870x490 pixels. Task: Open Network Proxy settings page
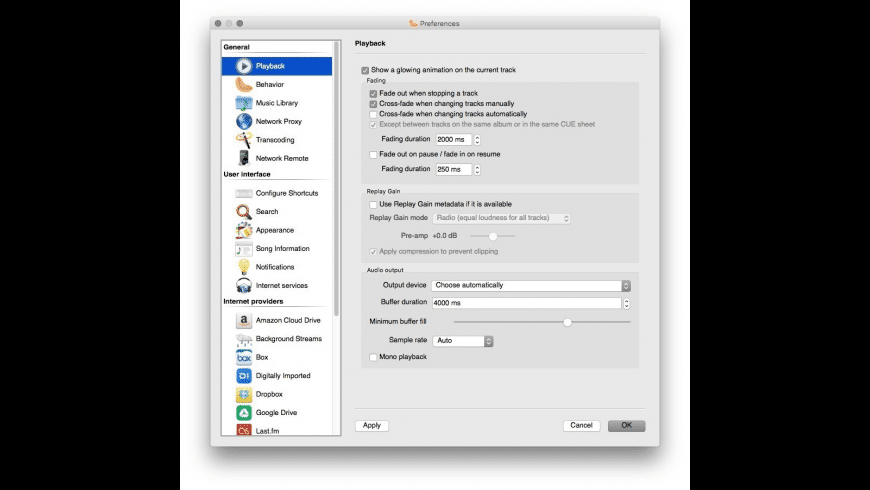[x=277, y=121]
